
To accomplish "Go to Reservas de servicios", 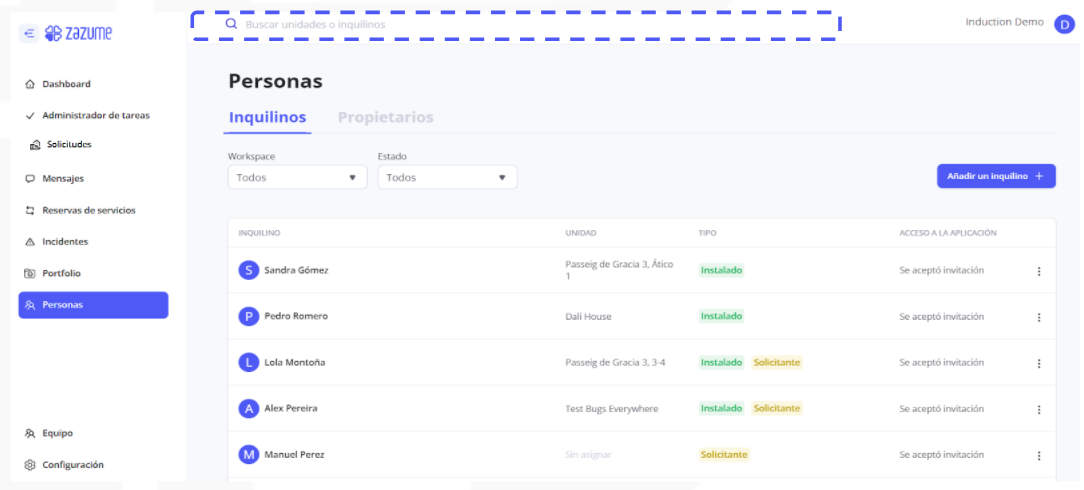I will tap(88, 210).
